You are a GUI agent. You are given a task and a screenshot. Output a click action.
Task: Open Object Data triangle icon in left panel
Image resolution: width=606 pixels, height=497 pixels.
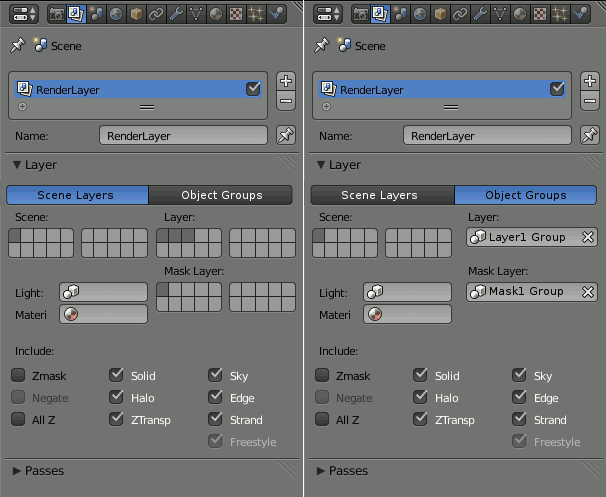(196, 14)
